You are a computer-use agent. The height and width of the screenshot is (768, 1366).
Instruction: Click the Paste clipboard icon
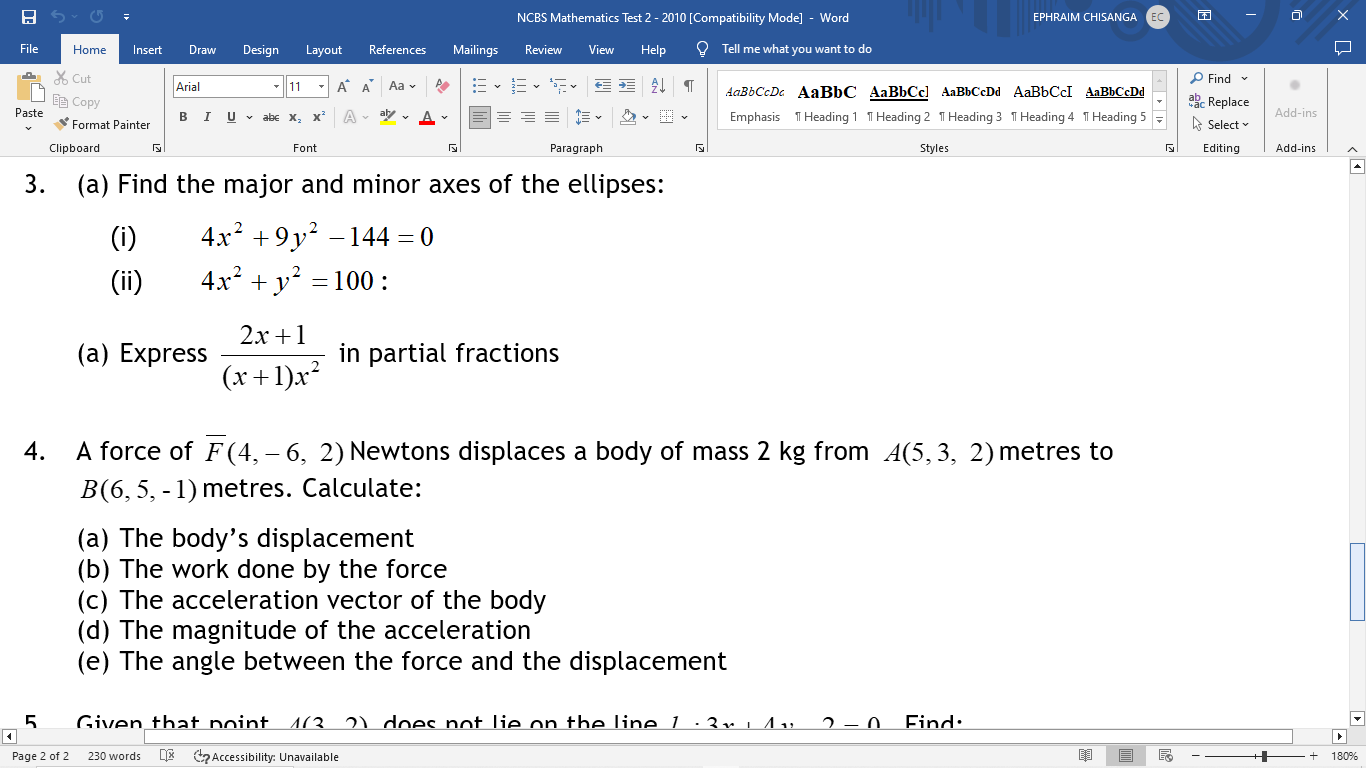(29, 88)
